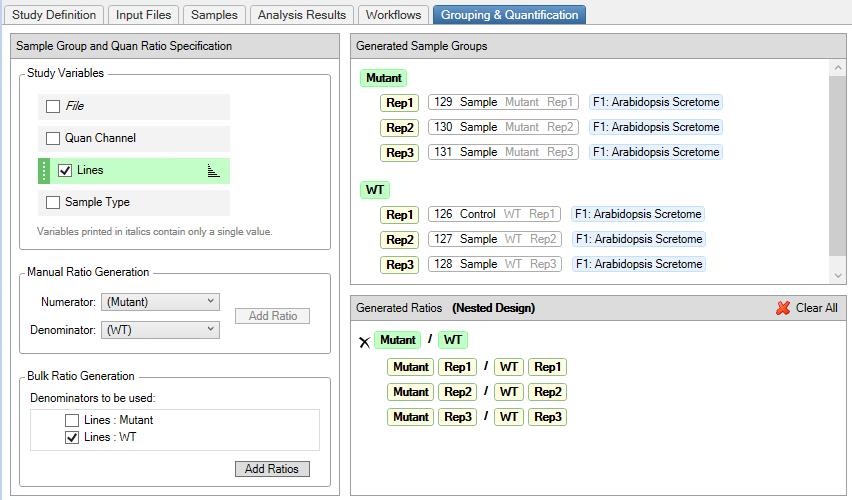Screen dimensions: 852x500
Task: Click the red X Clear All icon
Action: click(783, 308)
